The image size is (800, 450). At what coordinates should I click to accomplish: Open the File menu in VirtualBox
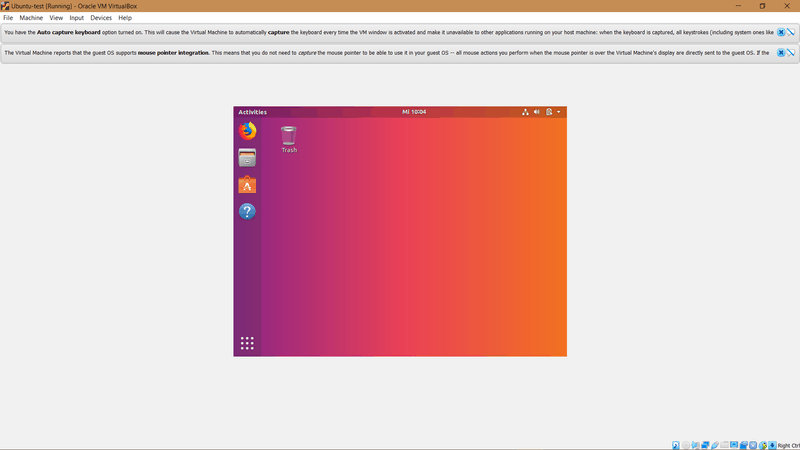(8, 18)
